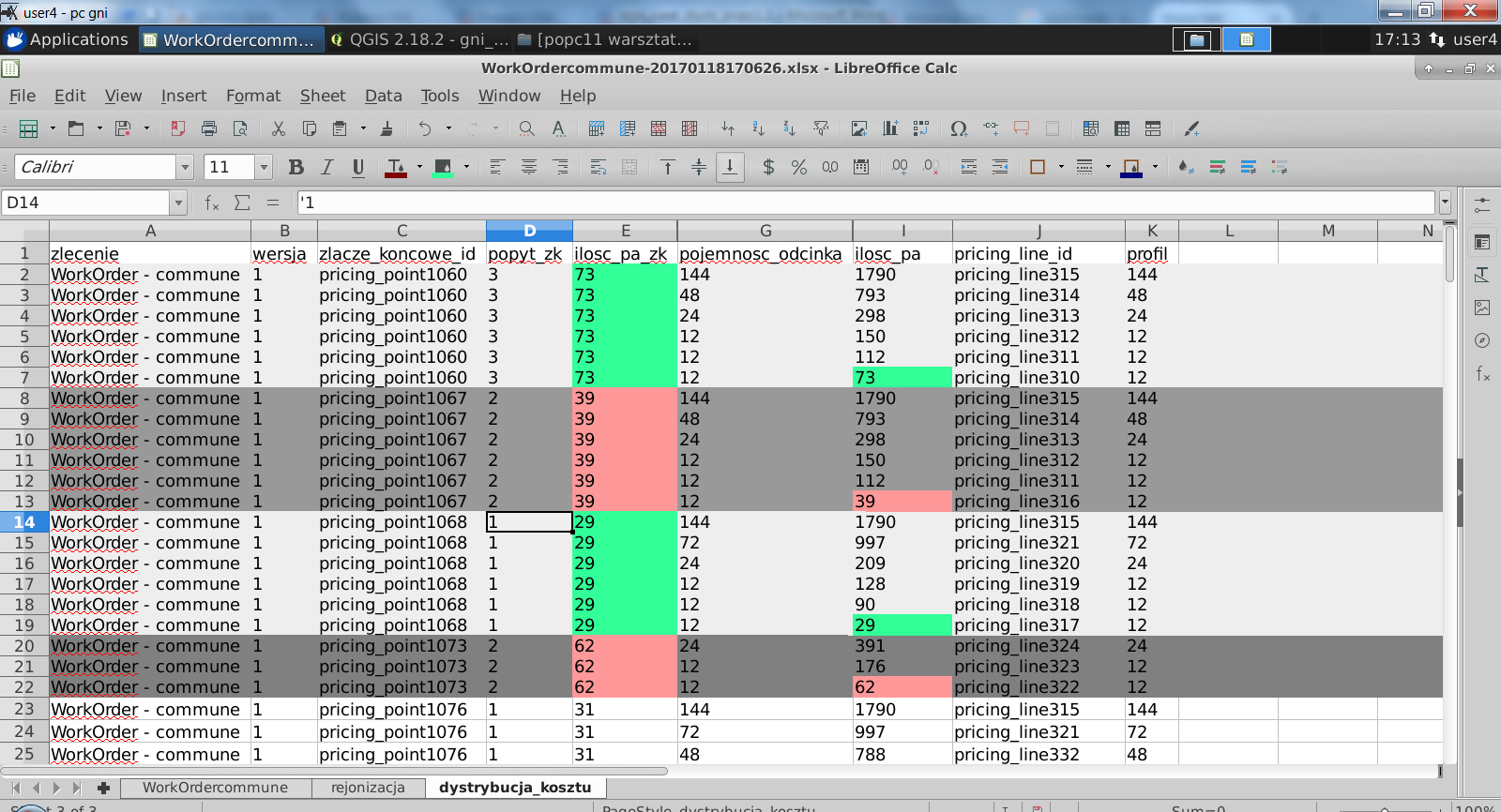This screenshot has height=812, width=1501.
Task: Select column G header
Action: pyautogui.click(x=765, y=231)
